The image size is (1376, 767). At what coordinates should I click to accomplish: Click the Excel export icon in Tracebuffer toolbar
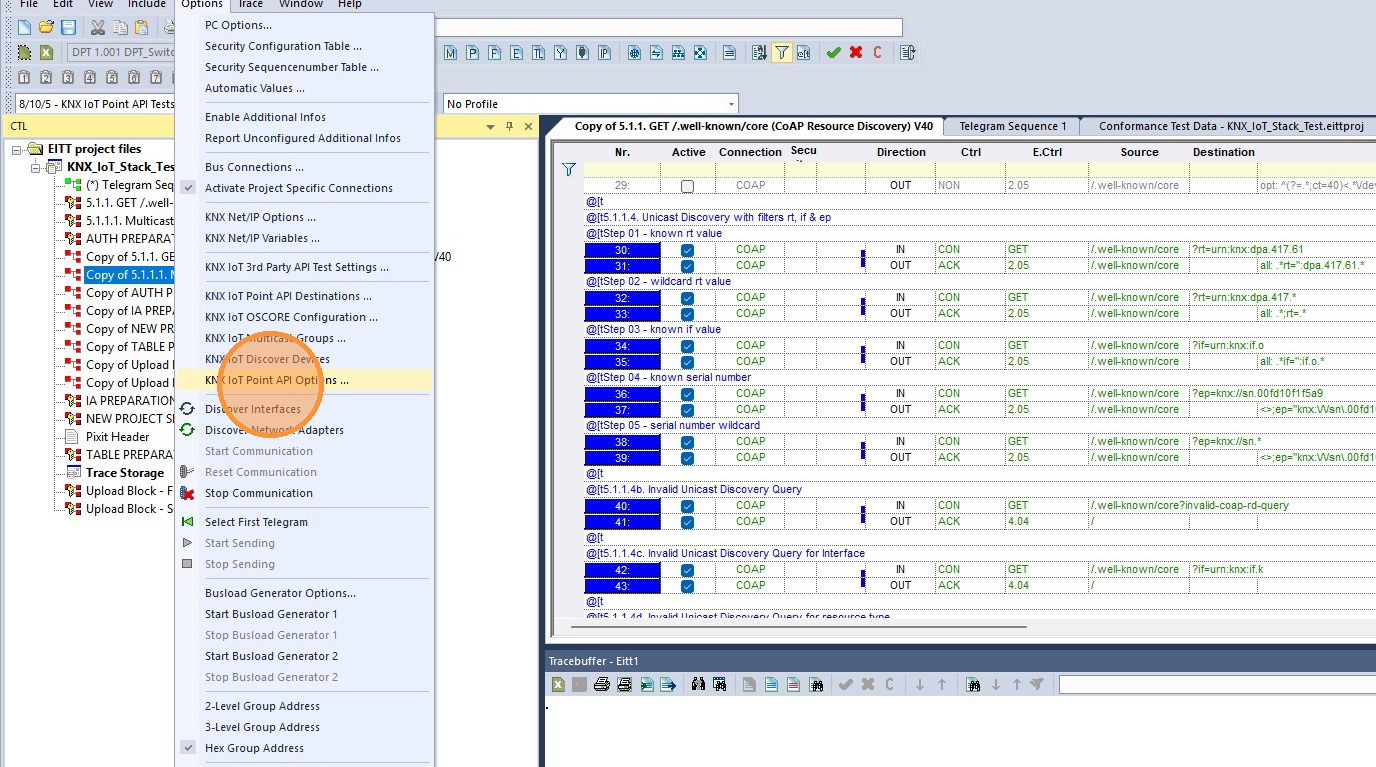[558, 685]
